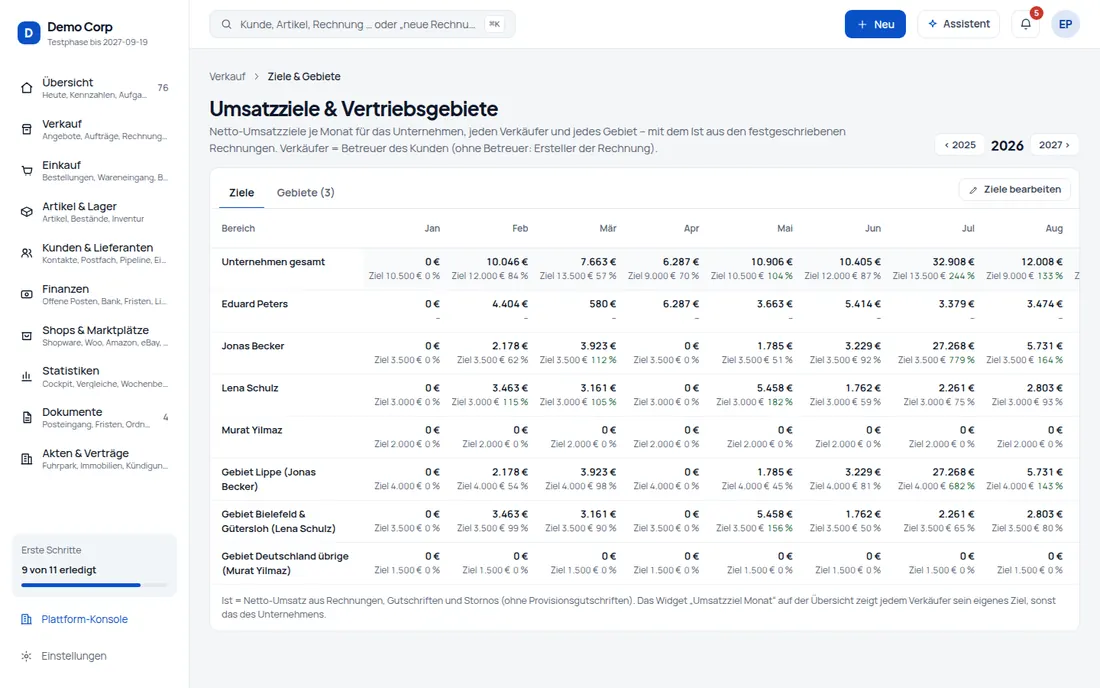1100x688 pixels.
Task: Click the Plattform-Konsole icon
Action: click(x=27, y=619)
